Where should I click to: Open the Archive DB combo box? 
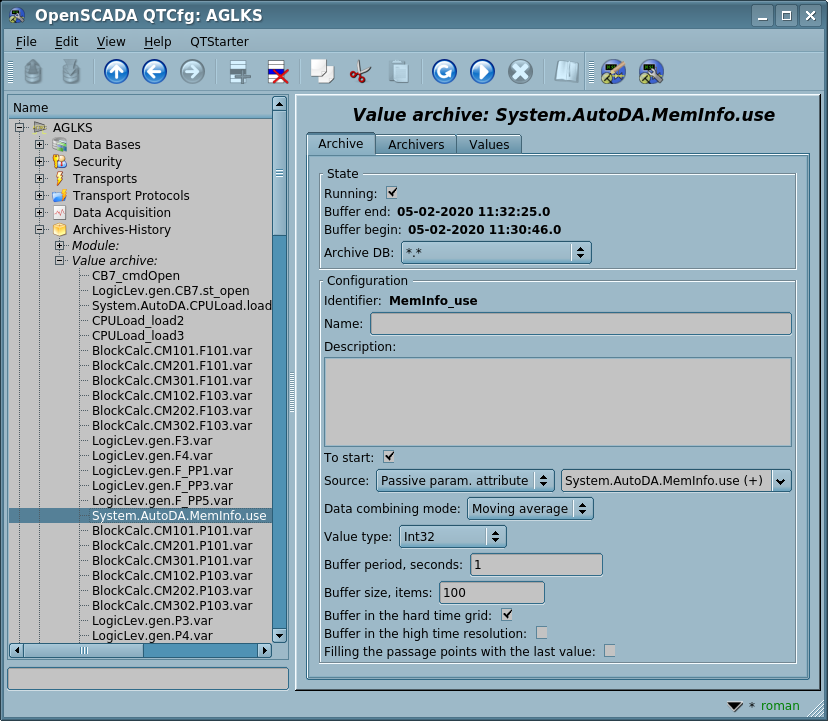point(496,252)
